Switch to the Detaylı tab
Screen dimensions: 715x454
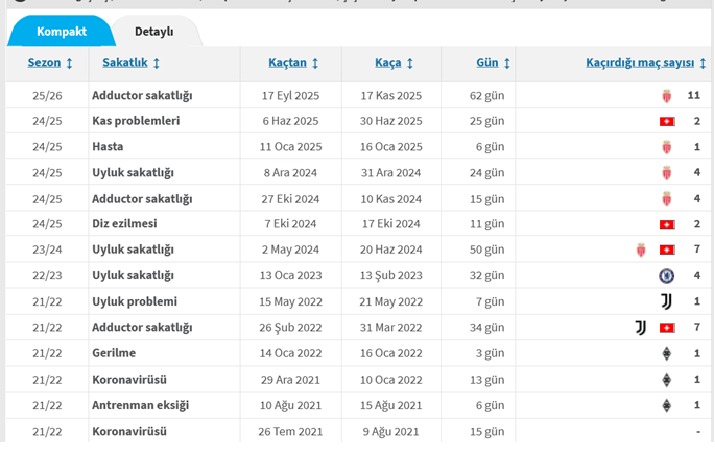coord(154,32)
